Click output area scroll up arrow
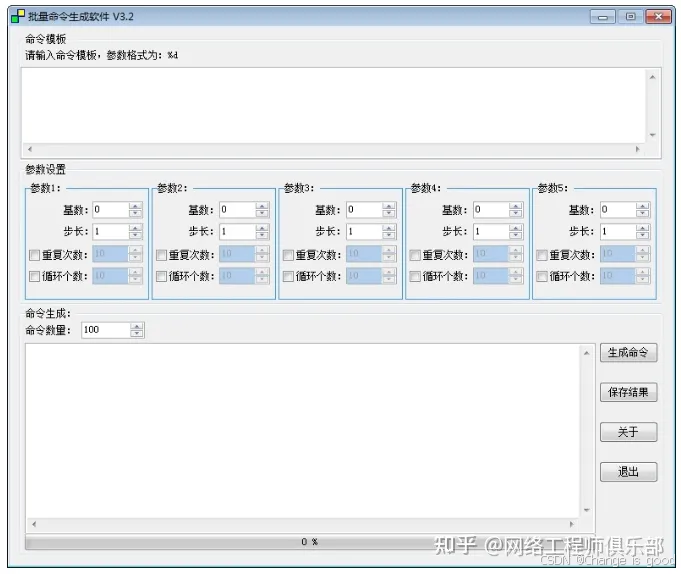This screenshot has height=574, width=681. 587,353
